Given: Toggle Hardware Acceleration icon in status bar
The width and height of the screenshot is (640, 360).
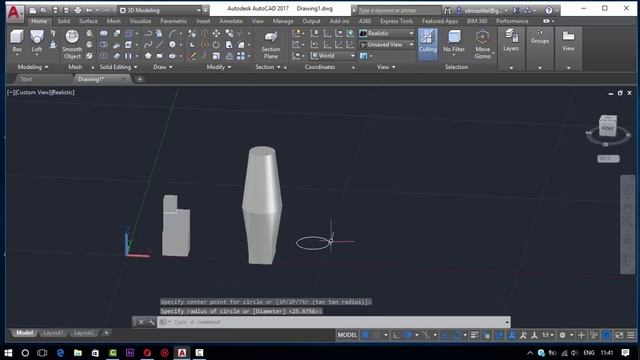Looking at the screenshot, I should [607, 335].
